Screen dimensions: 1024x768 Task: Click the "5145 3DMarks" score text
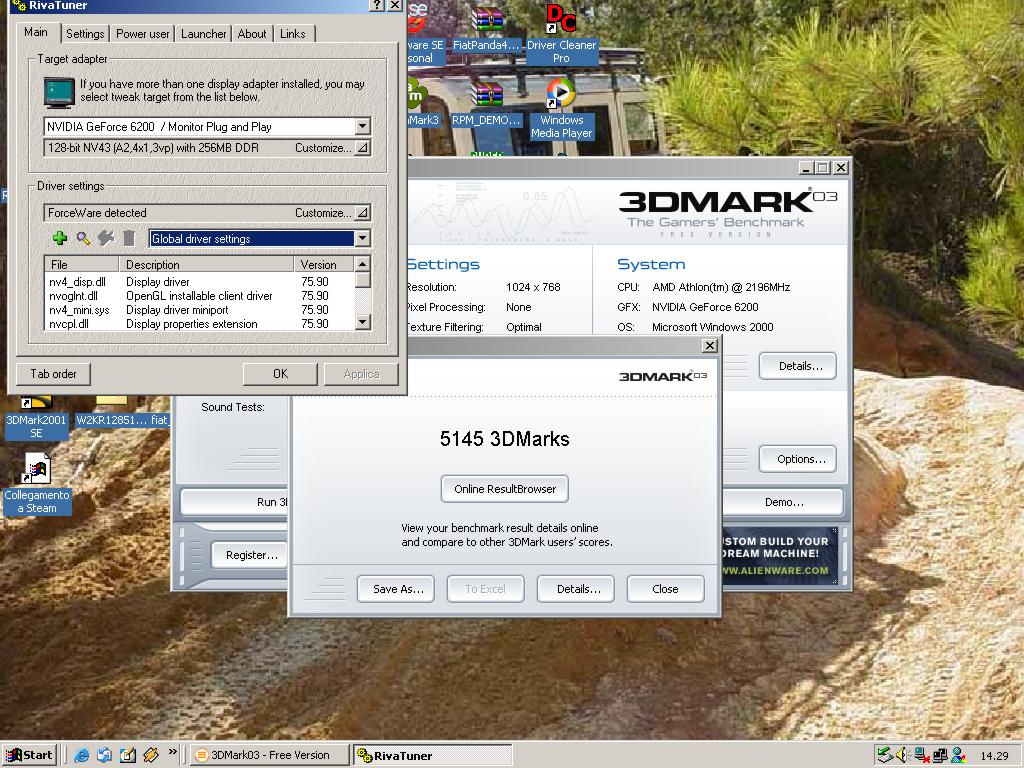pyautogui.click(x=505, y=439)
